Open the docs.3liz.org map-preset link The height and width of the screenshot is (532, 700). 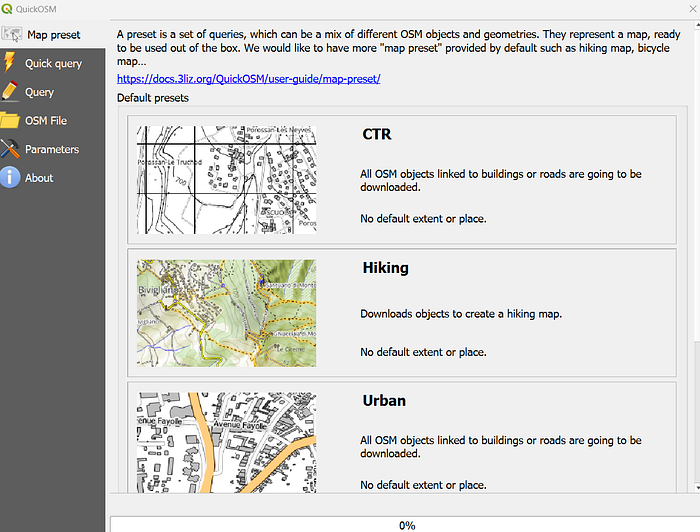tap(249, 79)
